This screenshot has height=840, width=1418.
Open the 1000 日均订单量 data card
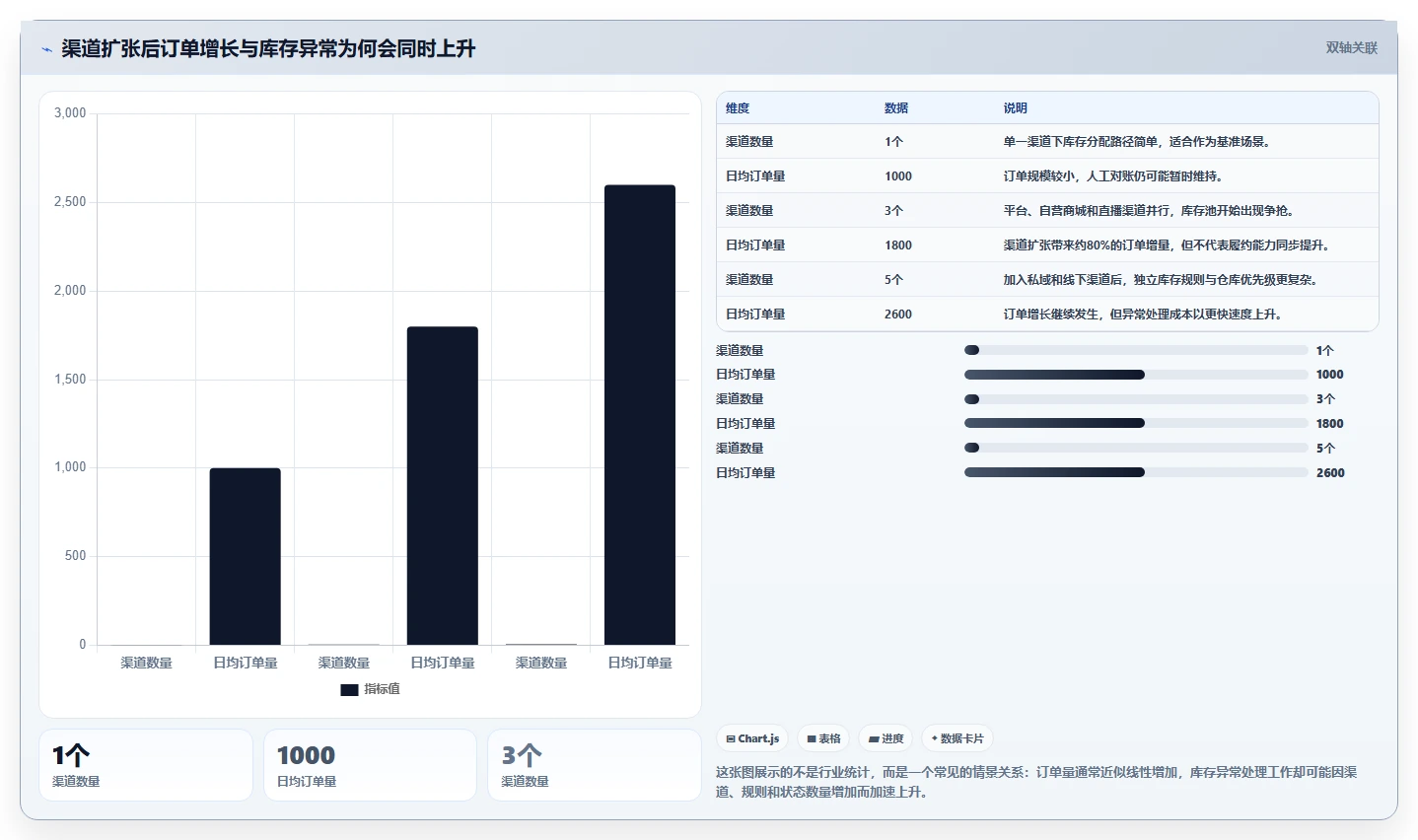pyautogui.click(x=370, y=765)
